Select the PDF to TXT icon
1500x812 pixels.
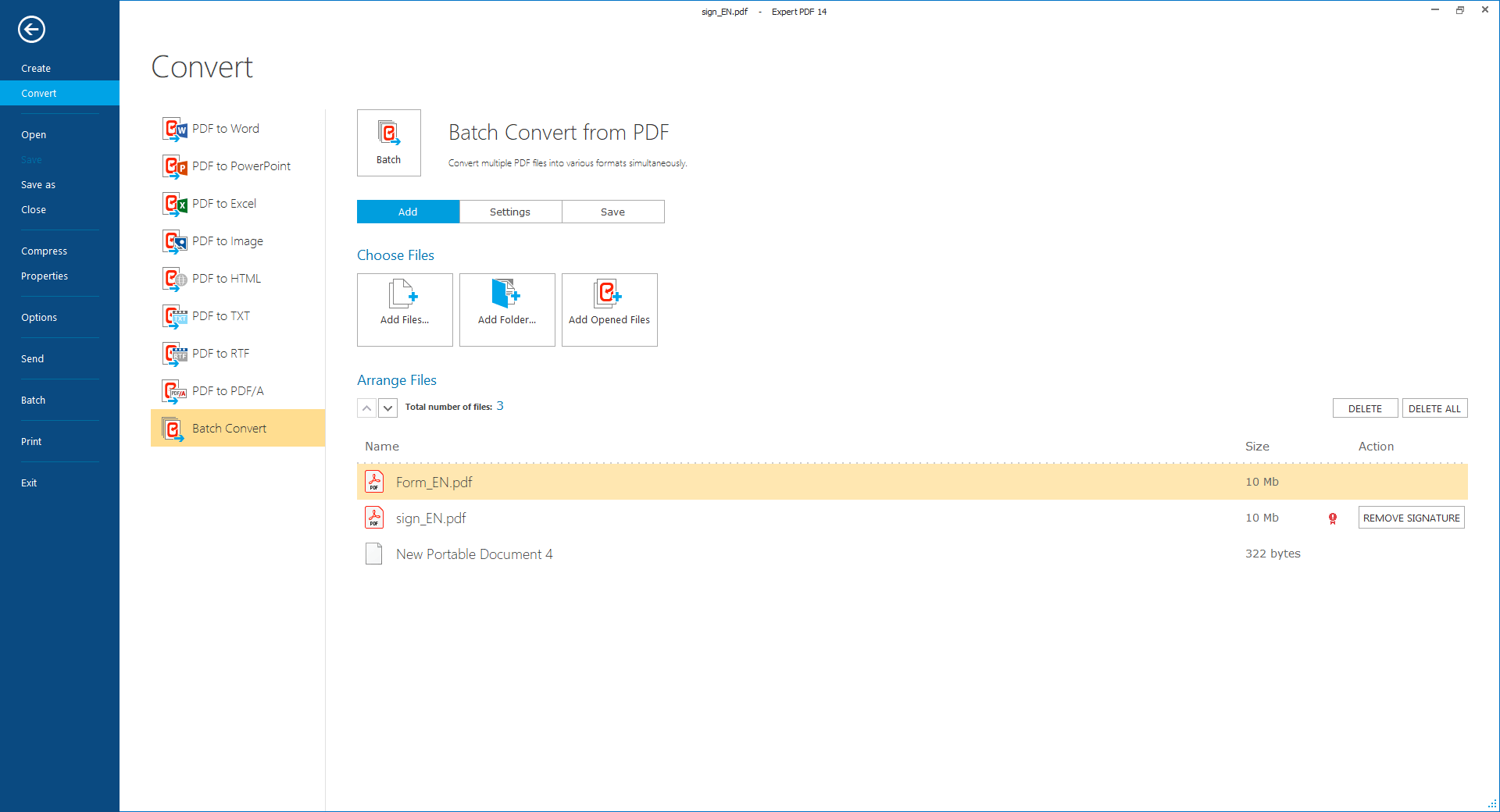pyautogui.click(x=174, y=316)
